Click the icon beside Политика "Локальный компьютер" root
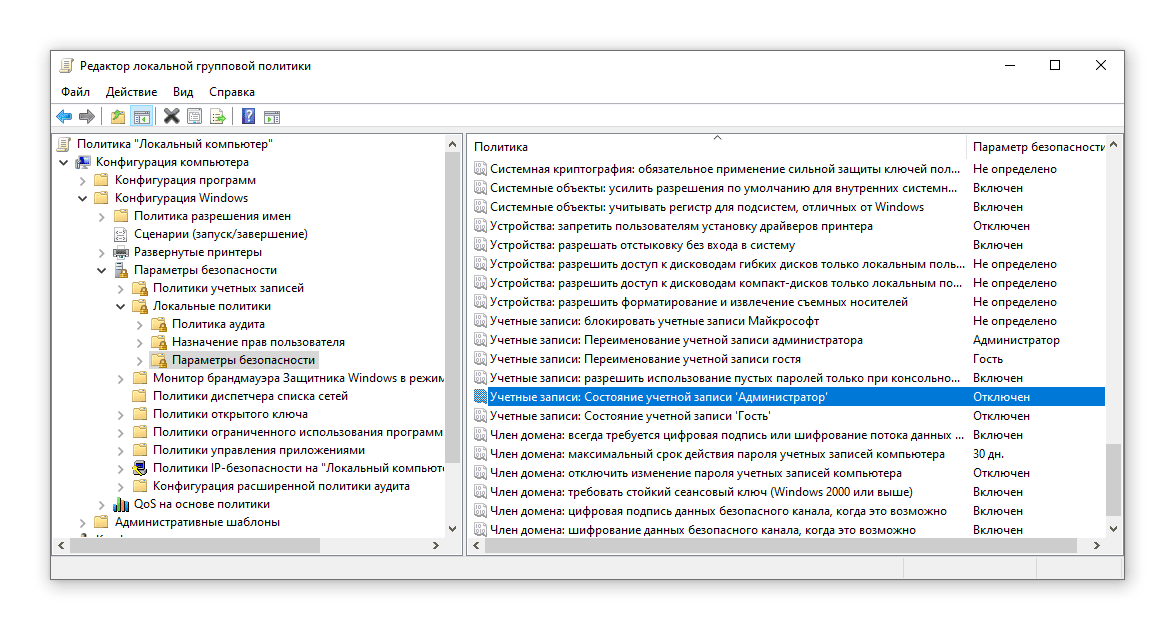Viewport: 1175px width, 640px height. [64, 144]
